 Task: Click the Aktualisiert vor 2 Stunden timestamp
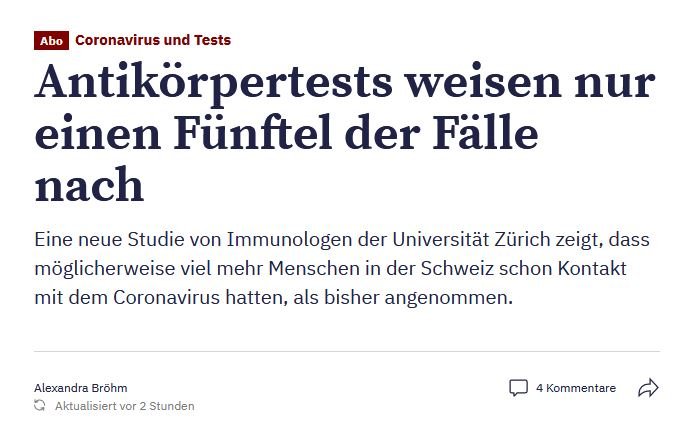(125, 406)
